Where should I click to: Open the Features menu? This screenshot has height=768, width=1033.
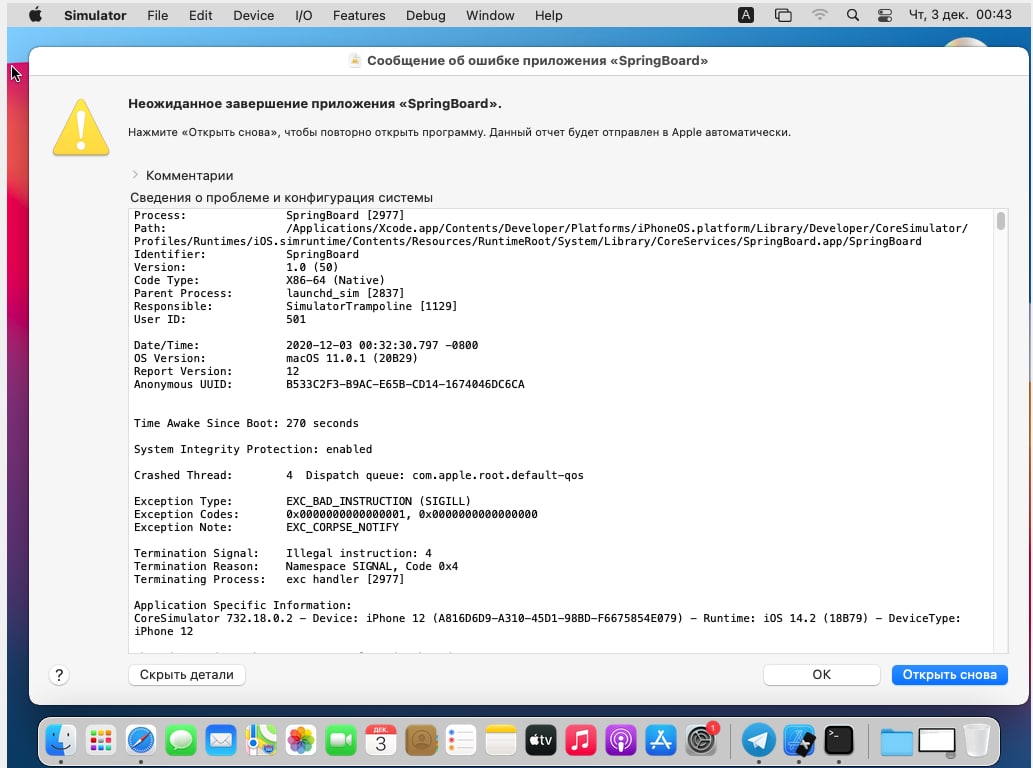click(x=359, y=15)
